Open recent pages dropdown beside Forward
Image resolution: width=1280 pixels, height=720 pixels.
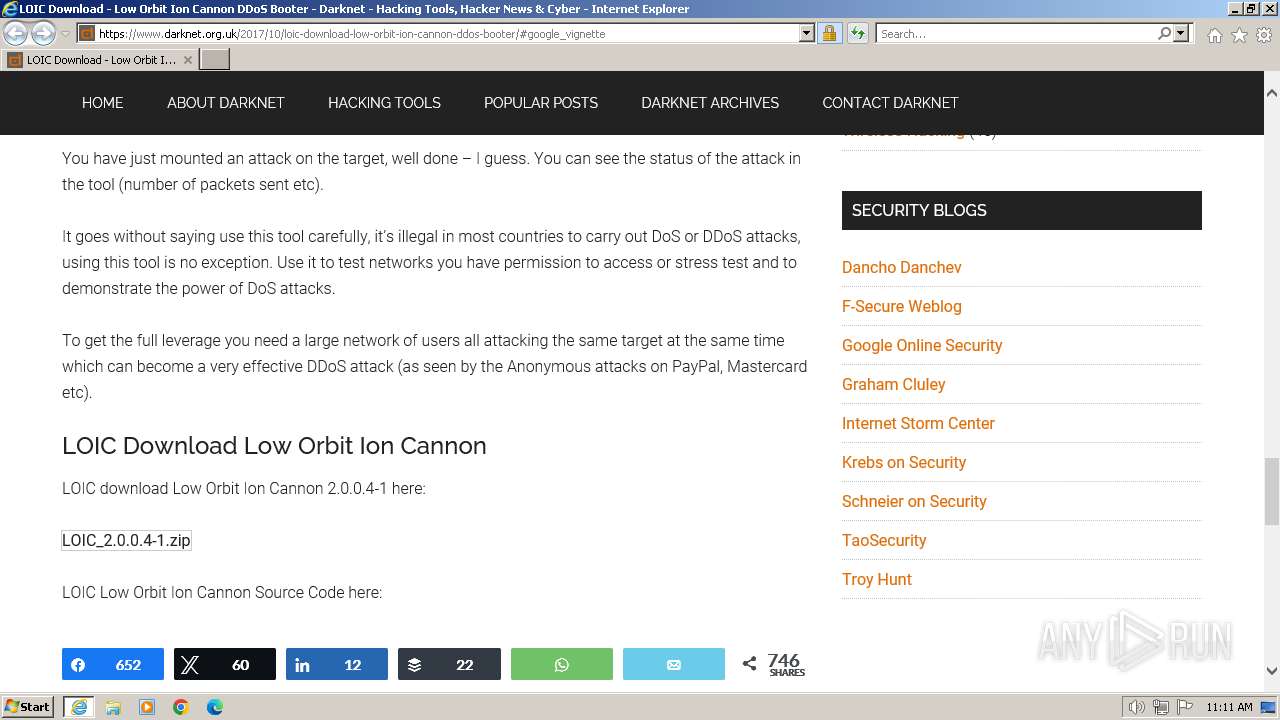click(65, 34)
